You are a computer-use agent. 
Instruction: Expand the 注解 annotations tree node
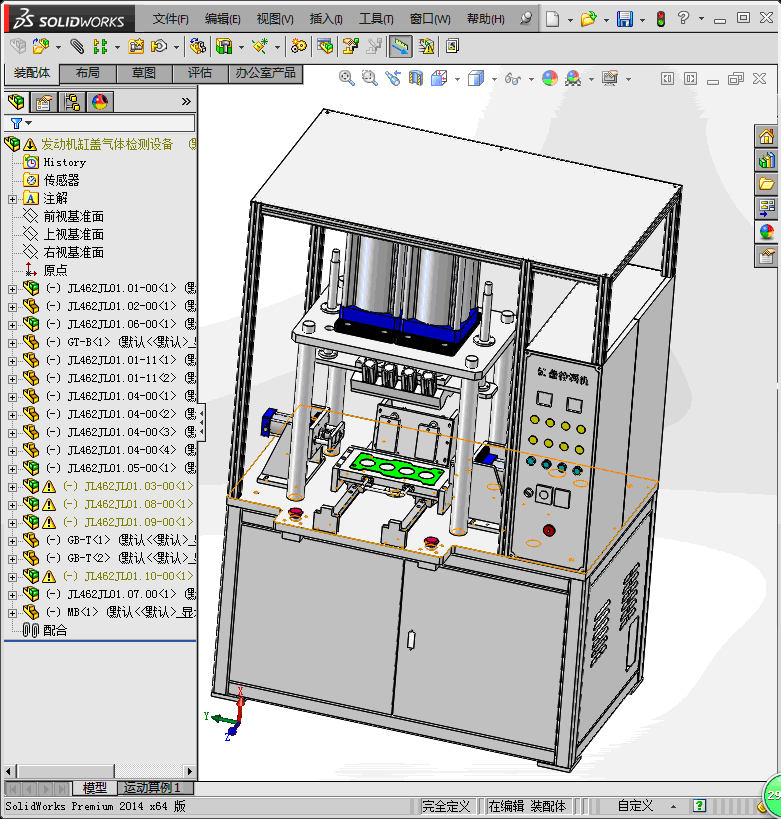tap(12, 199)
